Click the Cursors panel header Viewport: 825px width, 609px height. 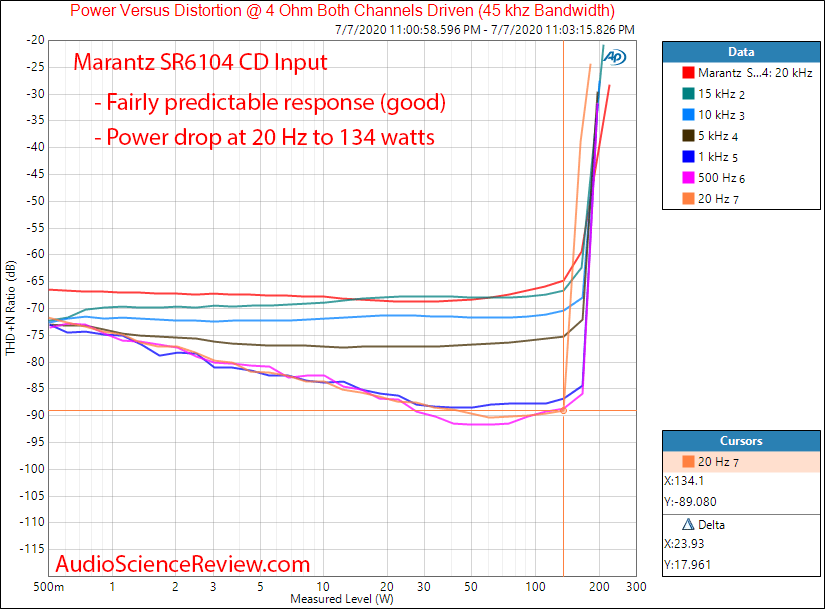pos(741,441)
